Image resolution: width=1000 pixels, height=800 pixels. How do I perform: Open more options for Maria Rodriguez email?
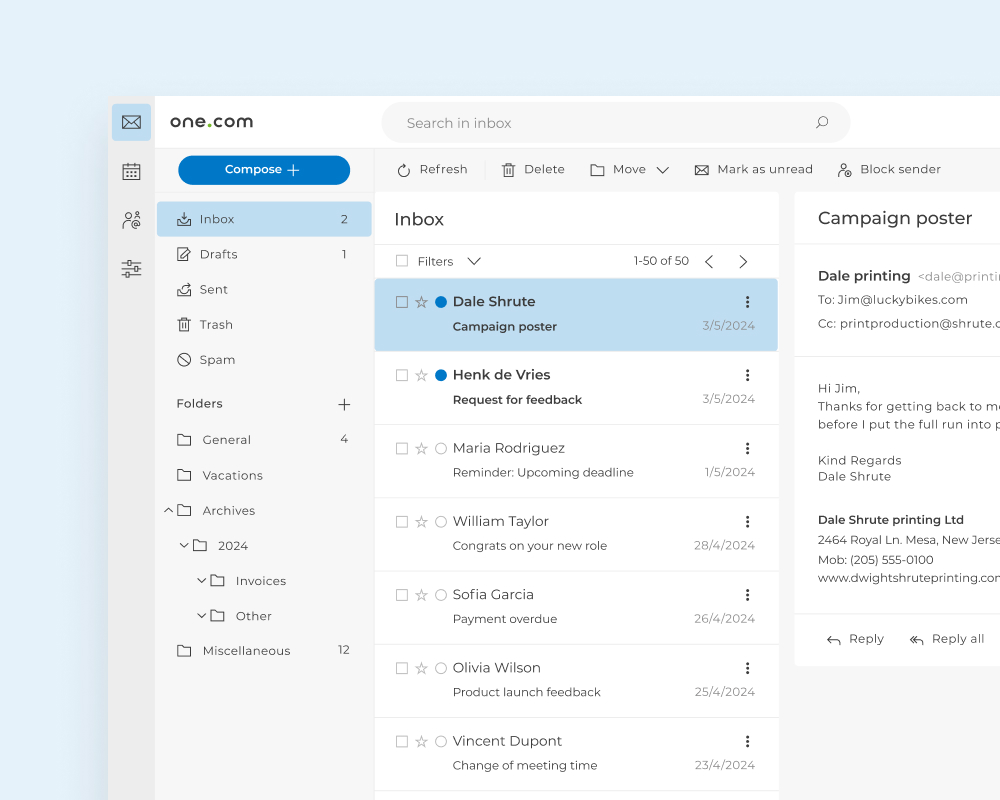click(747, 448)
